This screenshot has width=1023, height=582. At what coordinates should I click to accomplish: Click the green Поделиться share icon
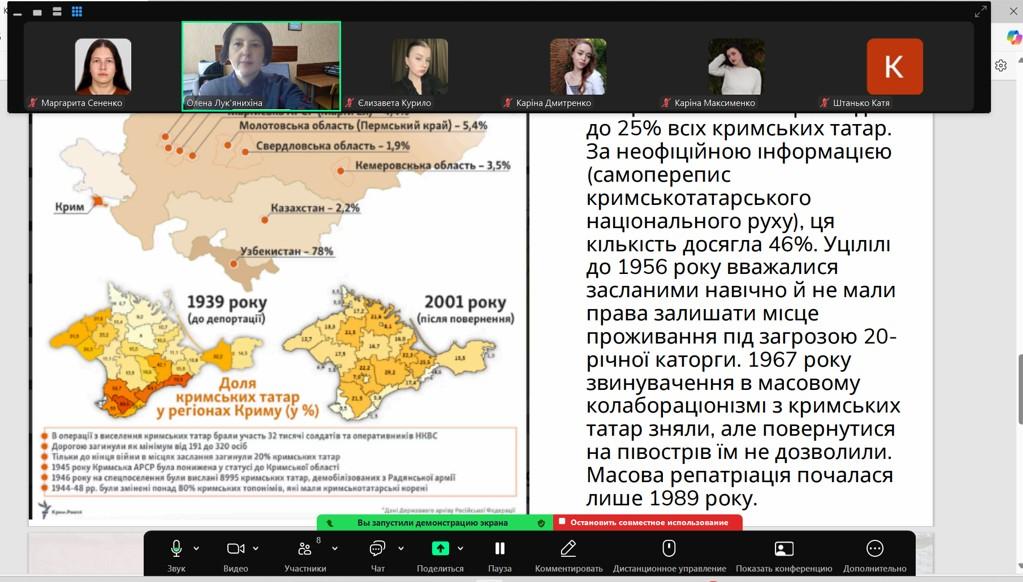[440, 549]
